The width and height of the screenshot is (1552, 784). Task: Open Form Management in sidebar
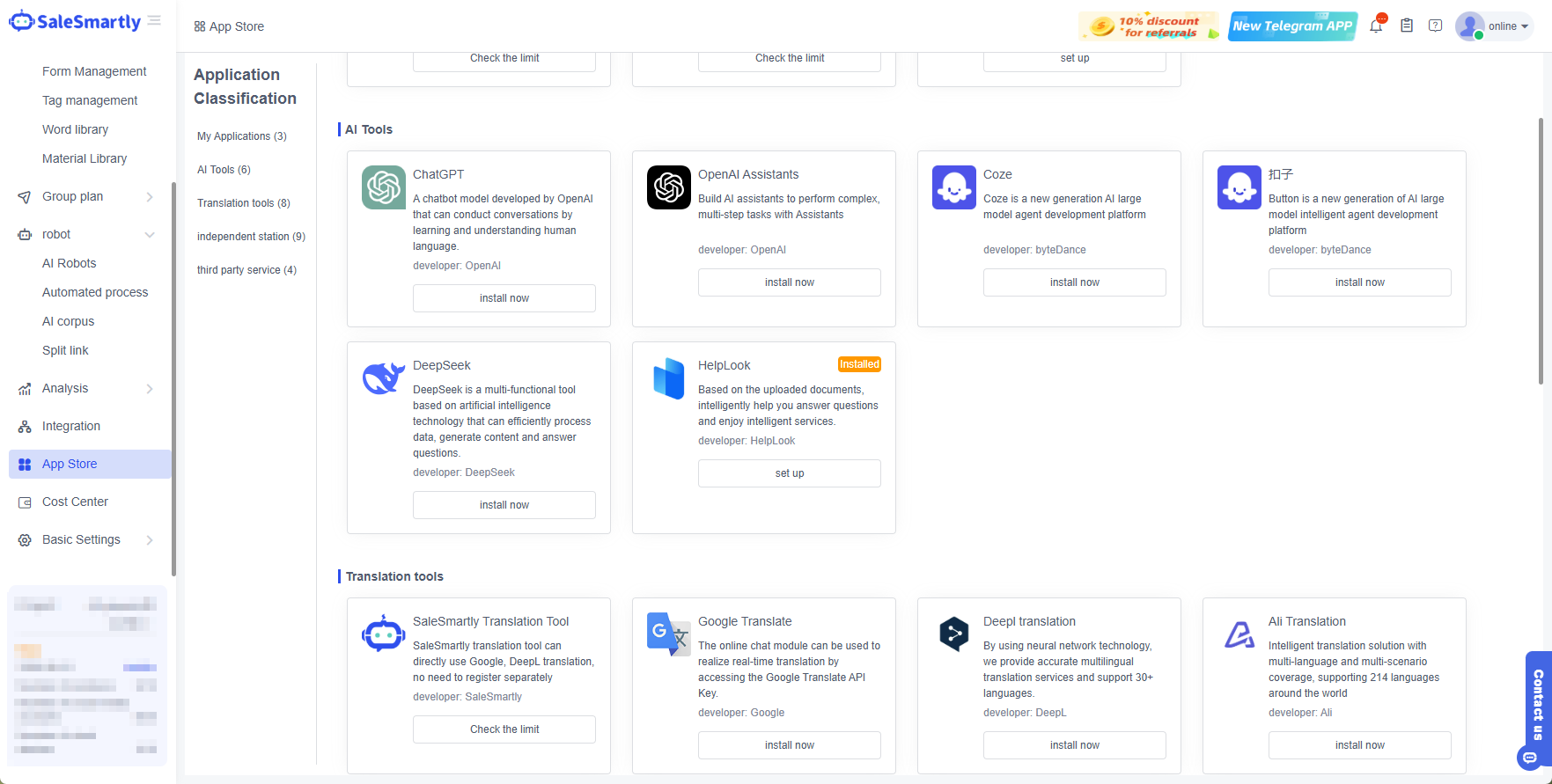click(x=94, y=71)
